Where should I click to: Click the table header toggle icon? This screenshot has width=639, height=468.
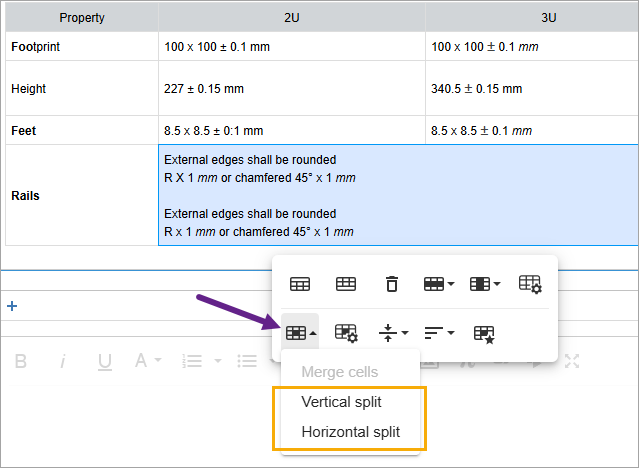click(299, 284)
